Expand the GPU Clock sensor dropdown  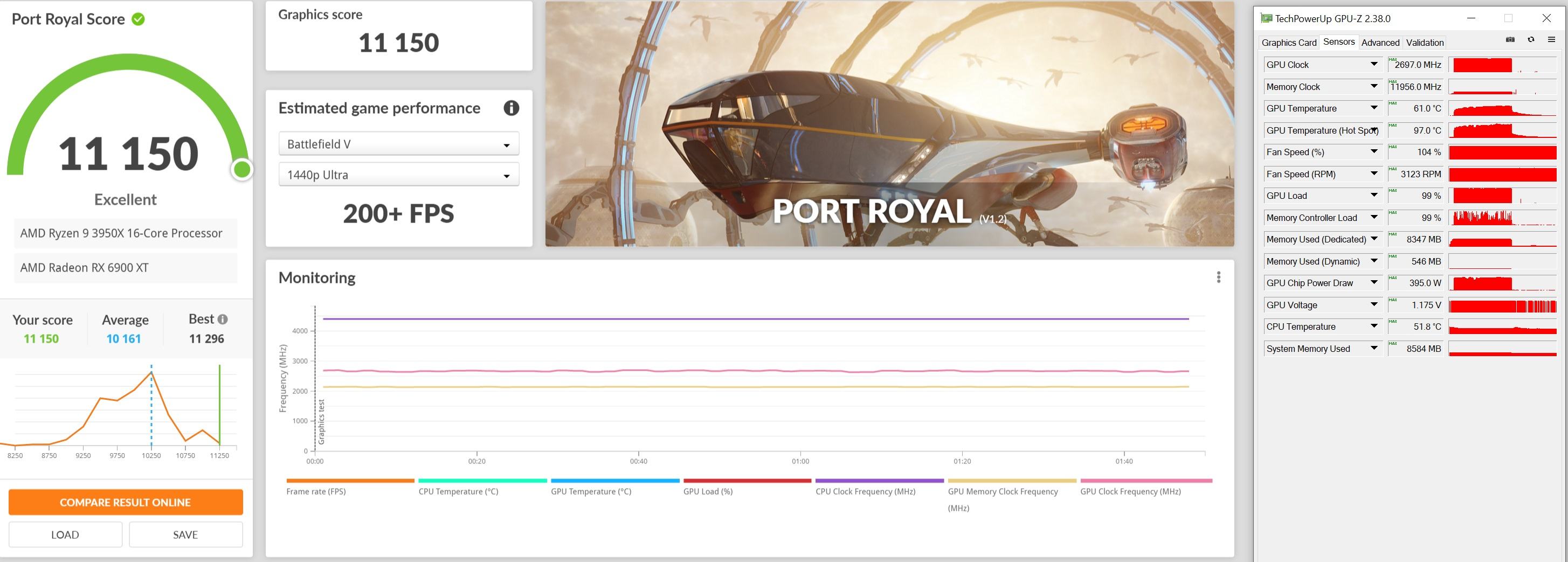point(1374,65)
